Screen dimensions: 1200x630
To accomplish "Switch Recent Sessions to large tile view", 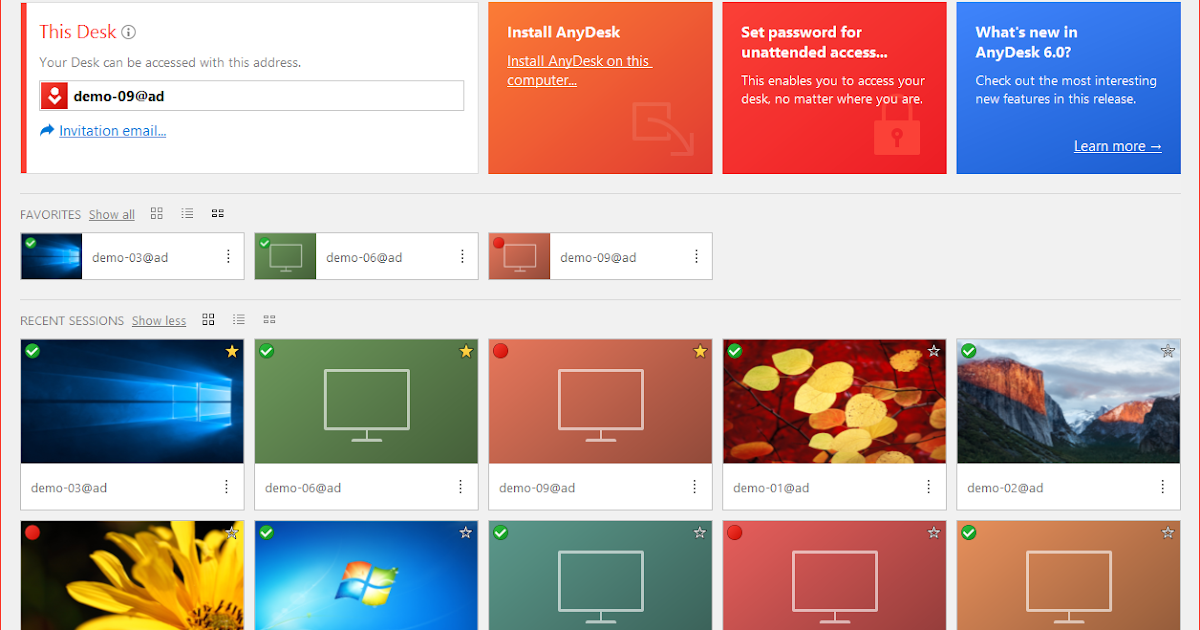I will [x=208, y=319].
